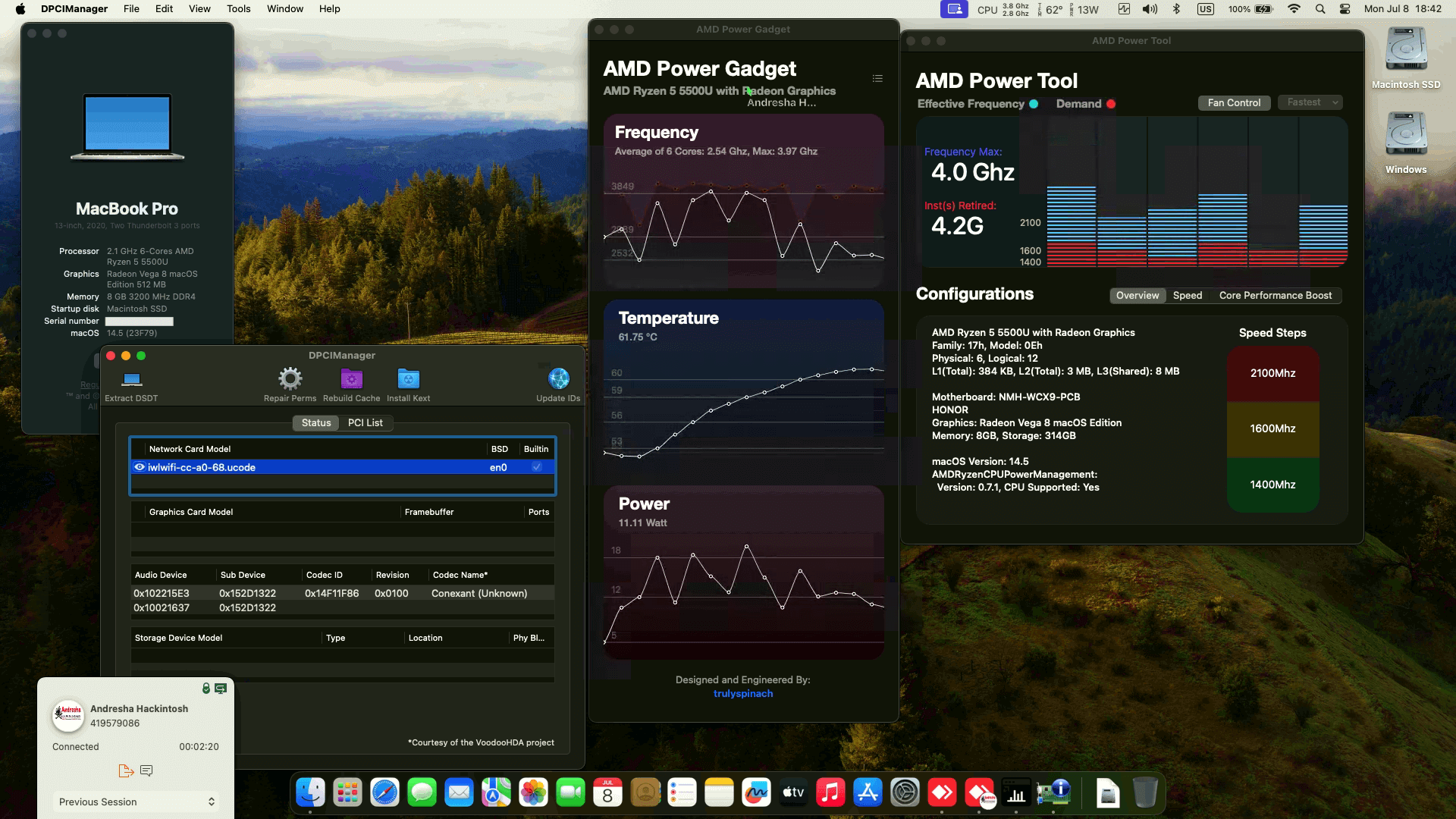The height and width of the screenshot is (819, 1456).
Task: Switch to Core Performance Boost tab
Action: point(1275,296)
